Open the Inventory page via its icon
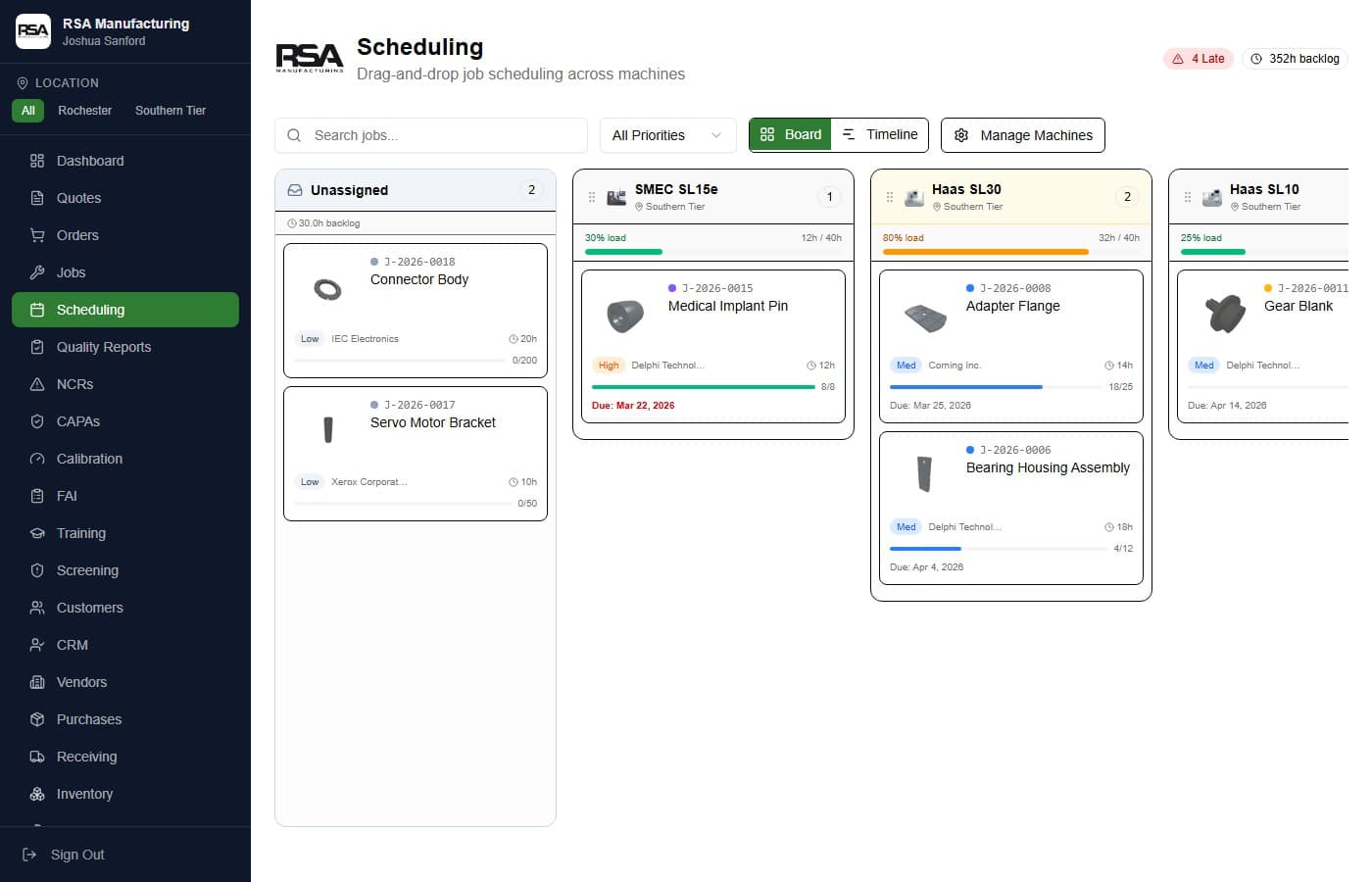The image size is (1372, 882). [36, 794]
